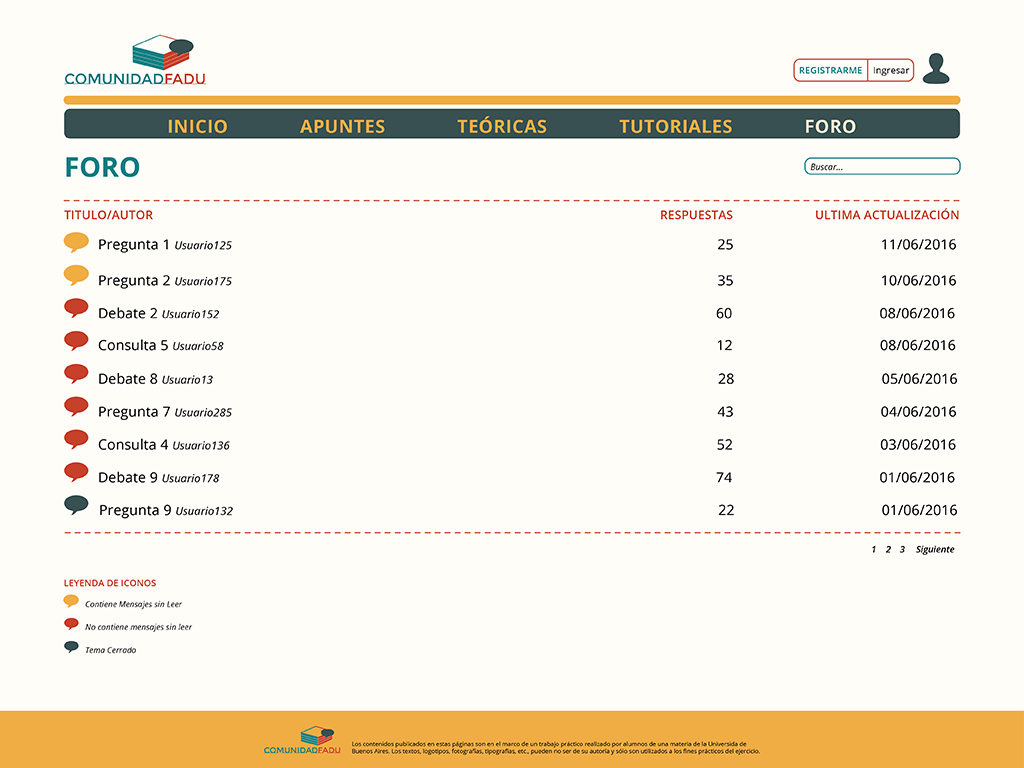The height and width of the screenshot is (768, 1024).
Task: Open the Pregunta 7 thread by Usuario285
Action: [134, 412]
